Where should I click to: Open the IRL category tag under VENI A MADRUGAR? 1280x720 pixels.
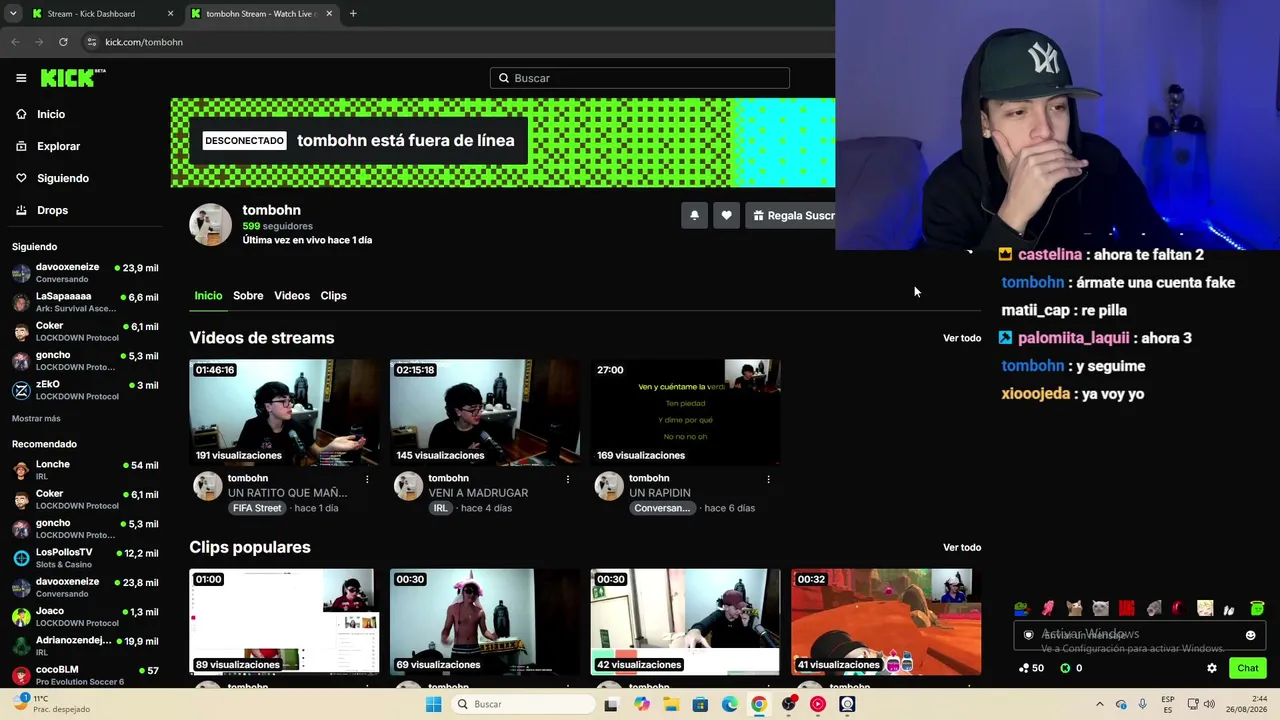[440, 508]
